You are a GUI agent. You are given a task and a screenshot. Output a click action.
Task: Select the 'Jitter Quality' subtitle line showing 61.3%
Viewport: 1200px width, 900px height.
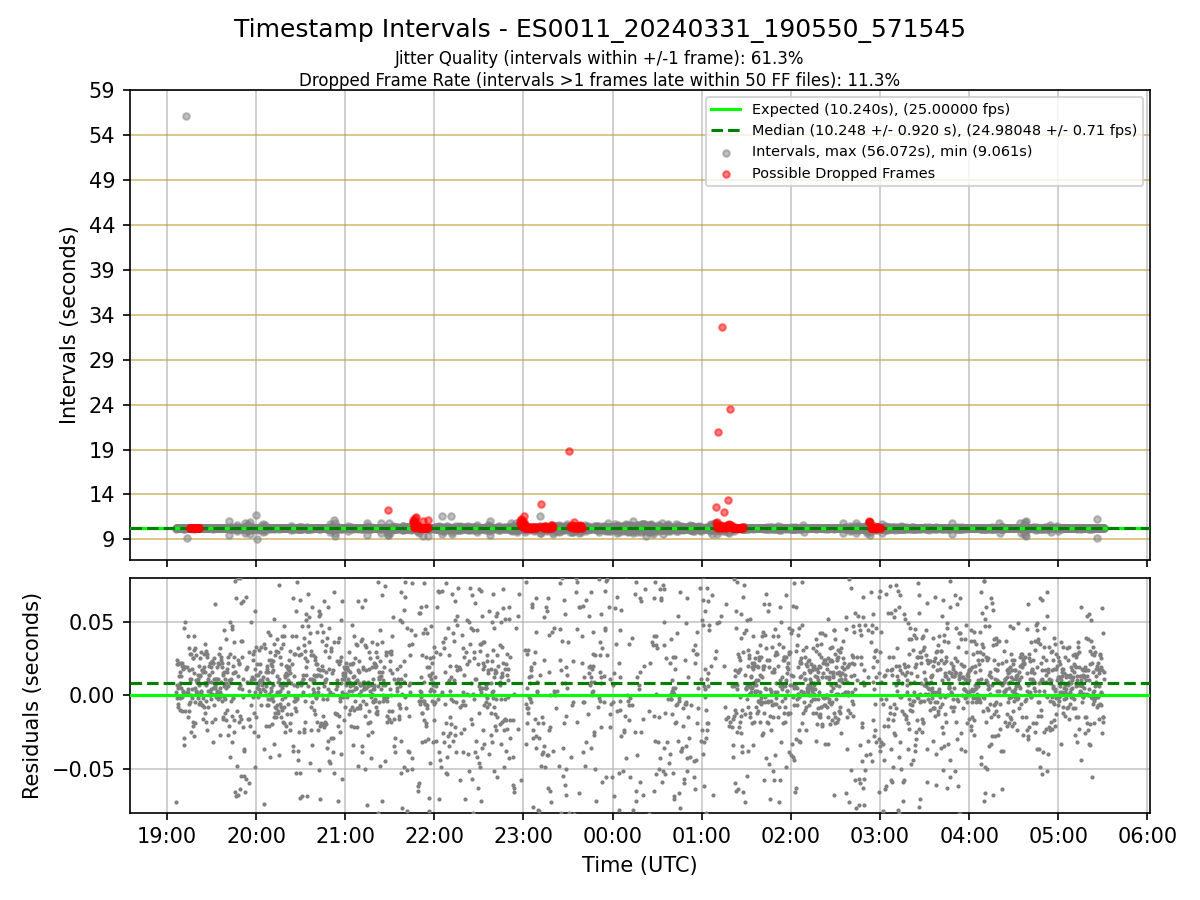point(600,58)
